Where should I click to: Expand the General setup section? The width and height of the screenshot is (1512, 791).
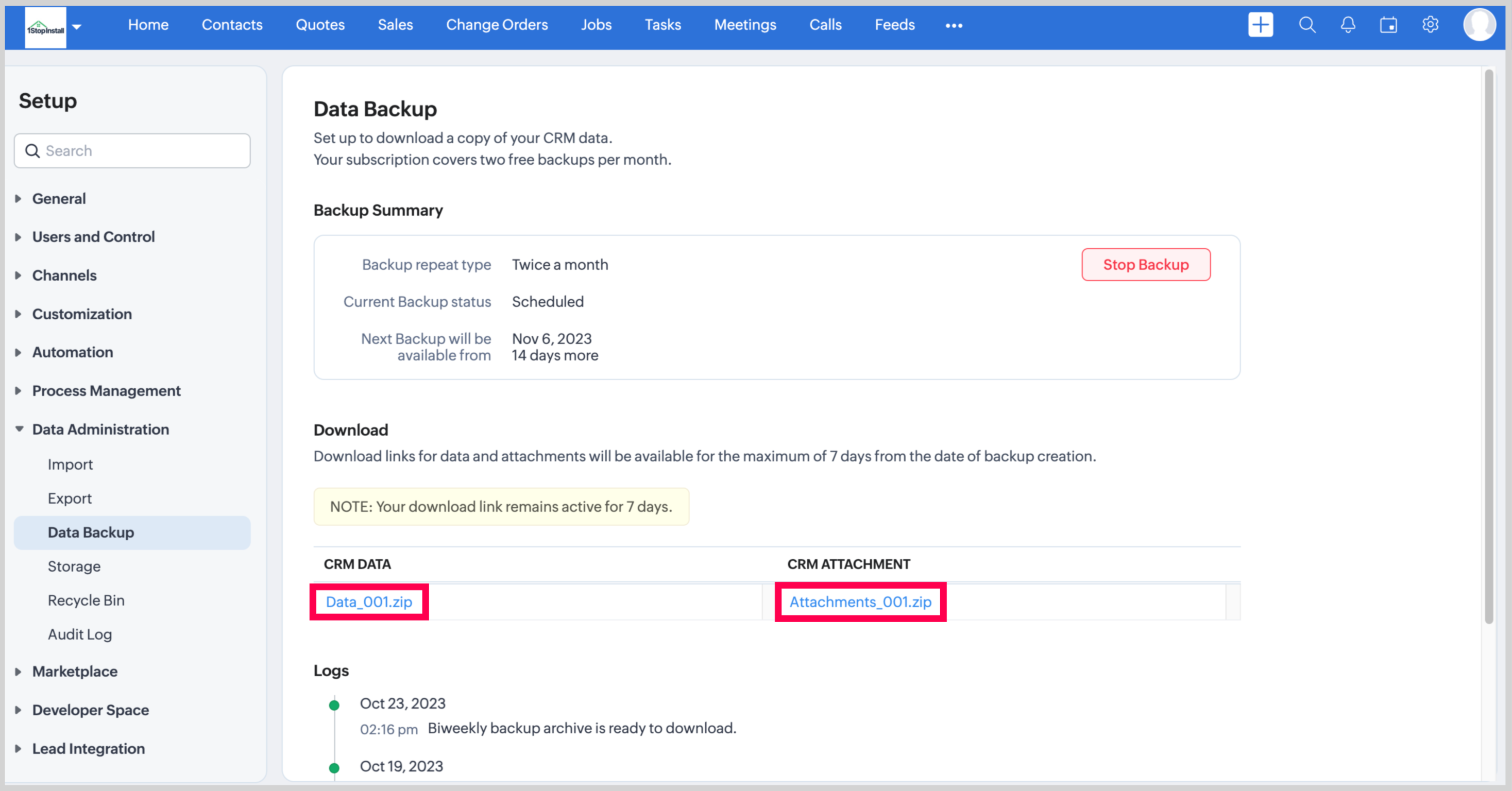59,198
